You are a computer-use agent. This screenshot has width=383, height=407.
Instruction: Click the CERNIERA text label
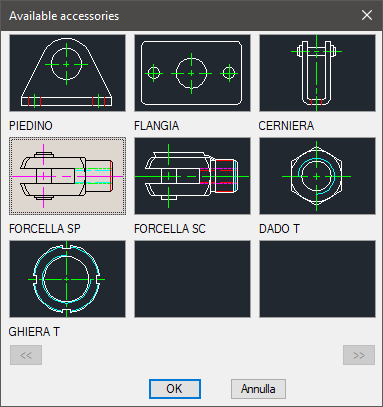click(286, 126)
